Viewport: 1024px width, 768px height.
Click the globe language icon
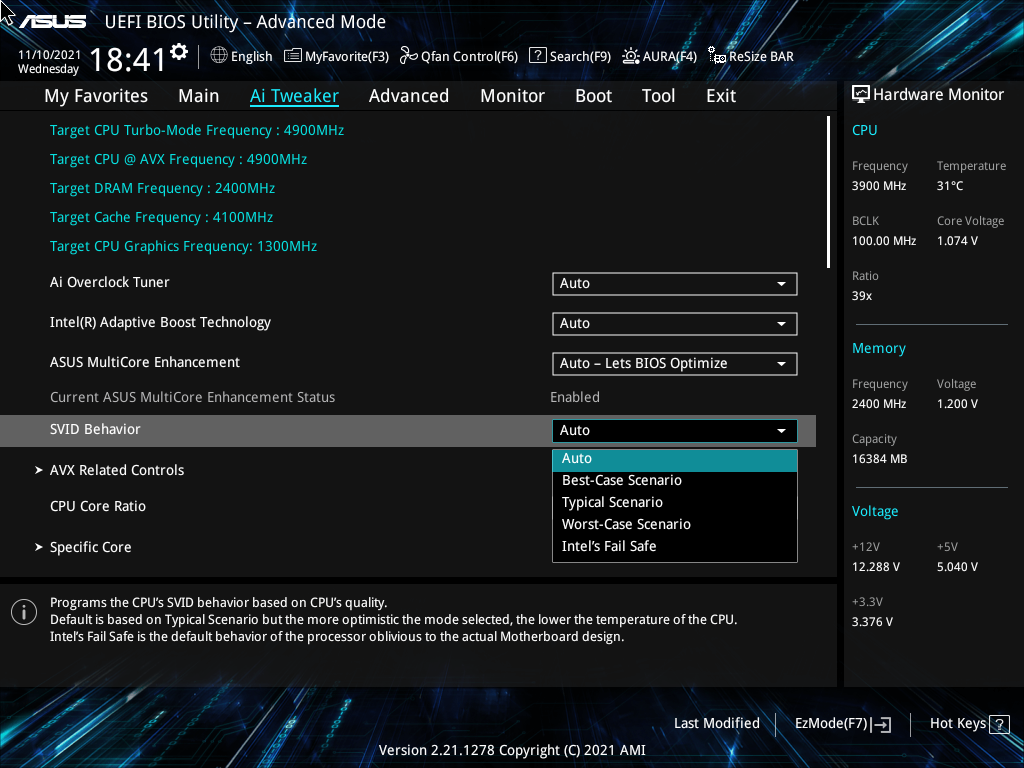tap(219, 56)
